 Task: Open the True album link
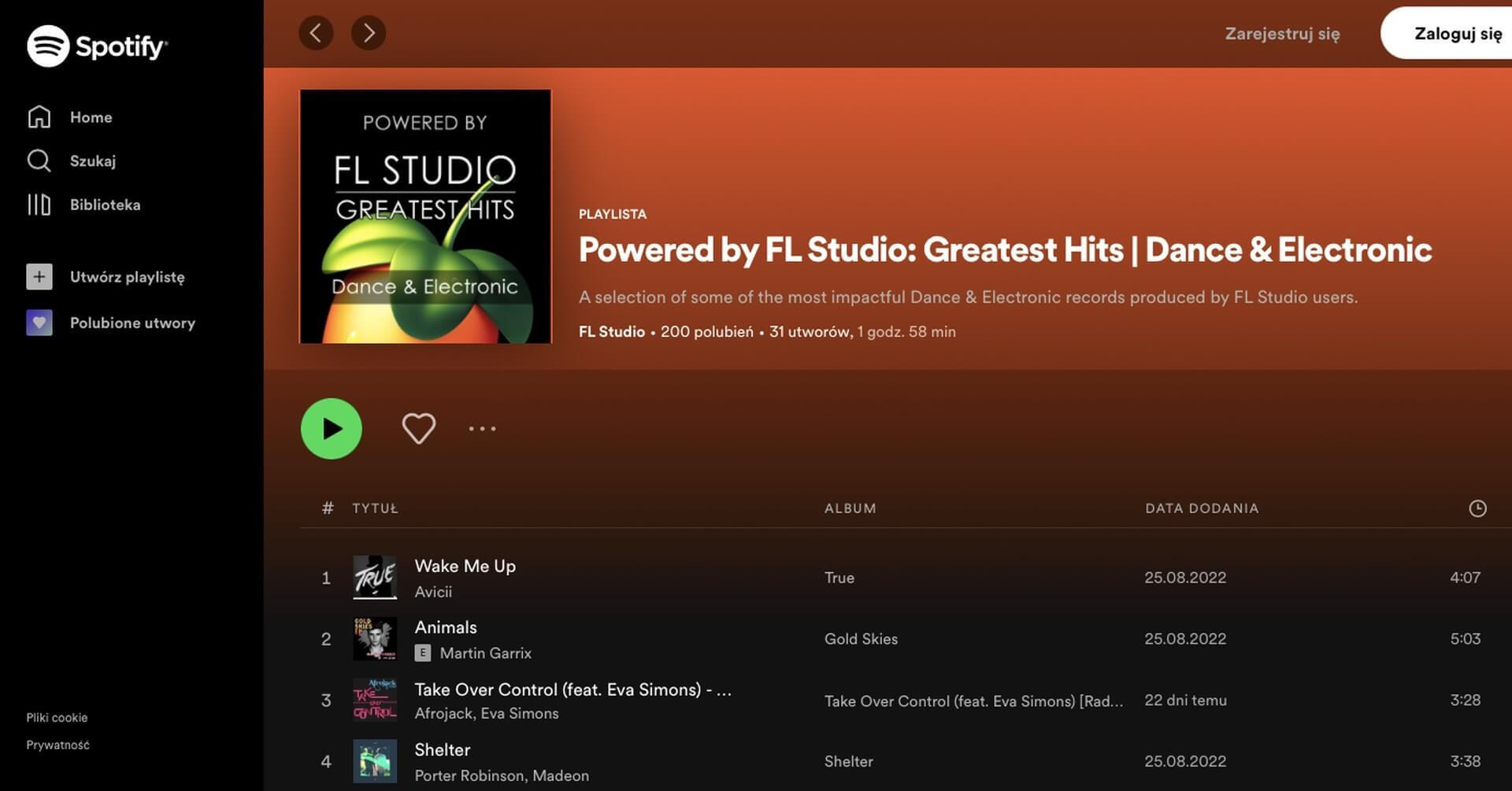point(839,578)
